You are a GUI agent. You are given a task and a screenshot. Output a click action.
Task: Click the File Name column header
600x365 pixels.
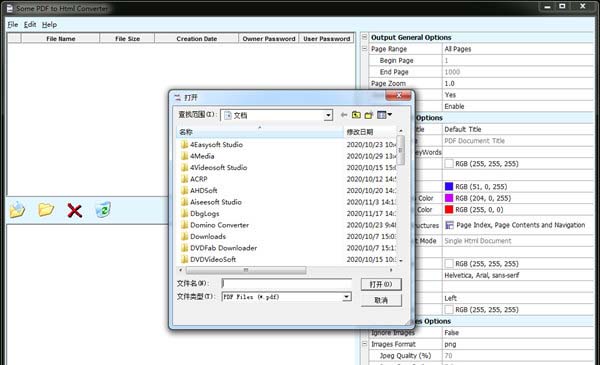click(x=60, y=39)
